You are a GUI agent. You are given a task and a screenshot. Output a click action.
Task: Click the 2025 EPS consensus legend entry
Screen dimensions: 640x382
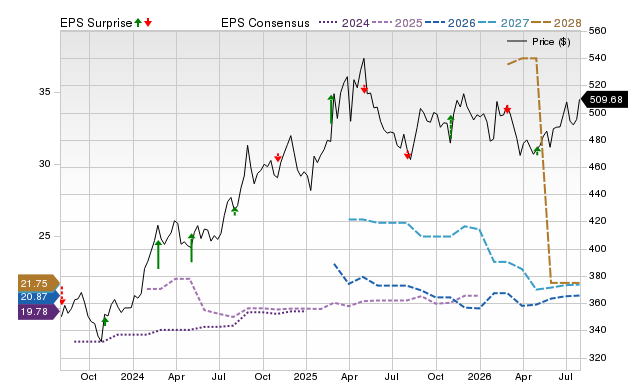coord(397,23)
